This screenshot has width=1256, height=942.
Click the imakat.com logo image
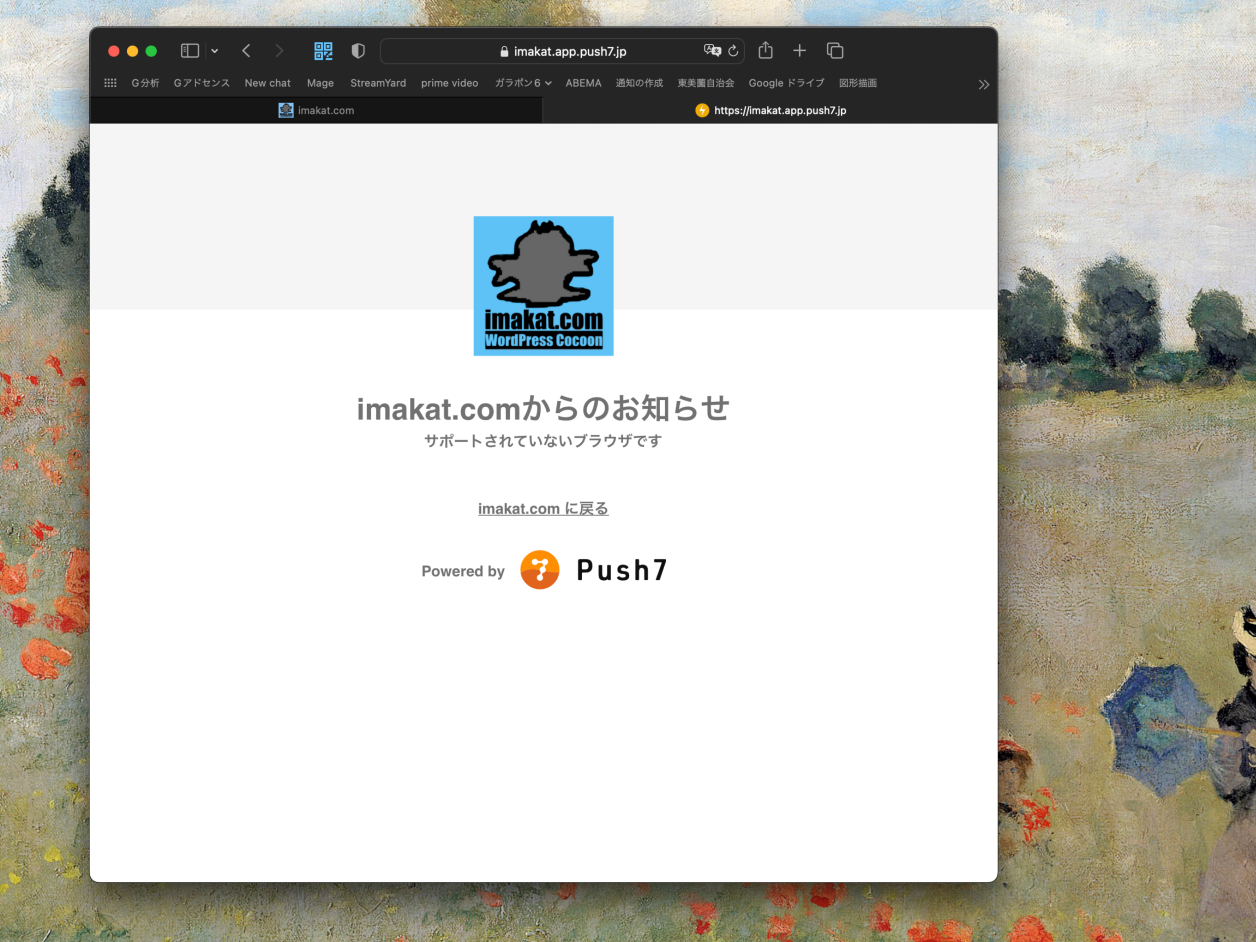point(543,286)
